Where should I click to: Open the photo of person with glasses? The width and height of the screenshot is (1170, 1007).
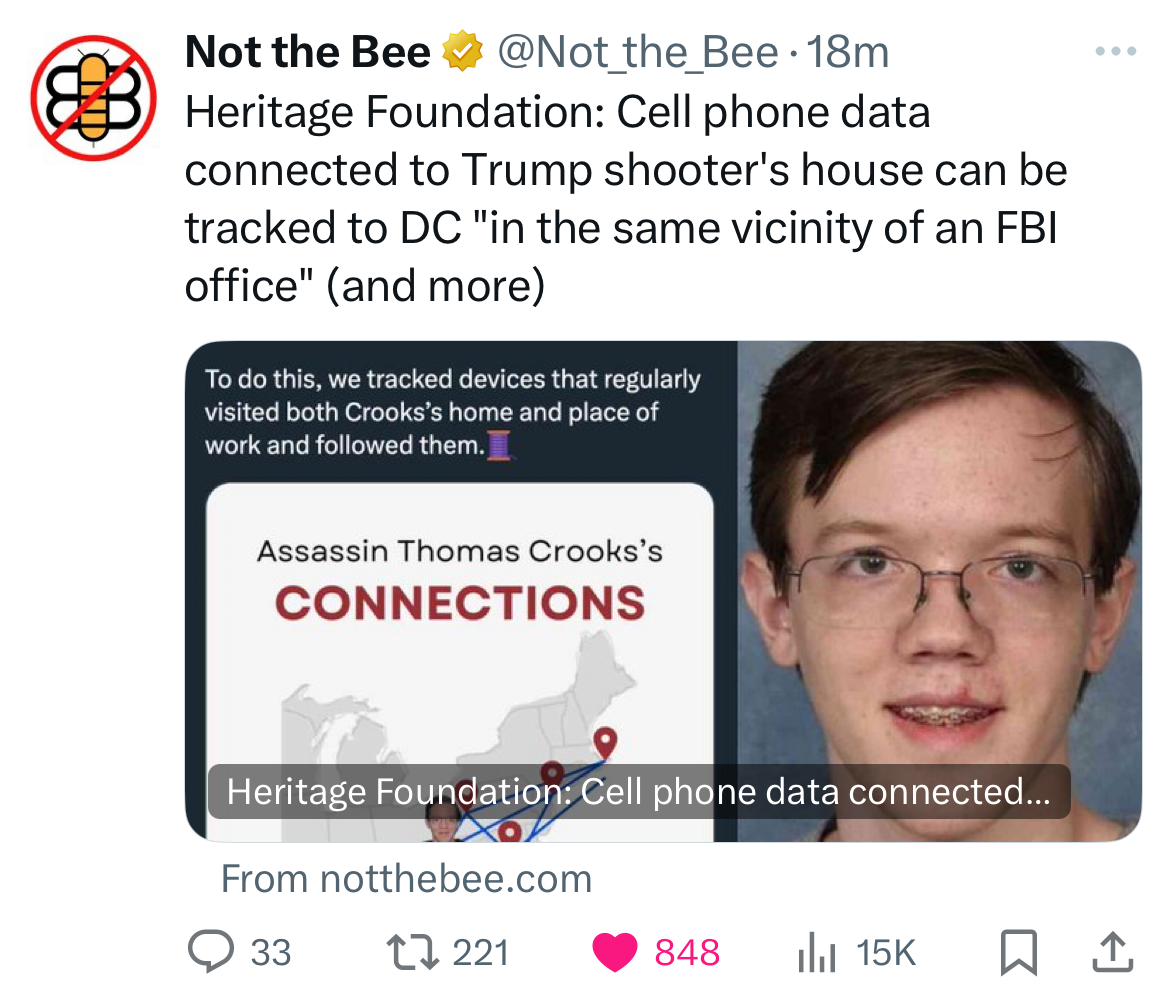(938, 560)
